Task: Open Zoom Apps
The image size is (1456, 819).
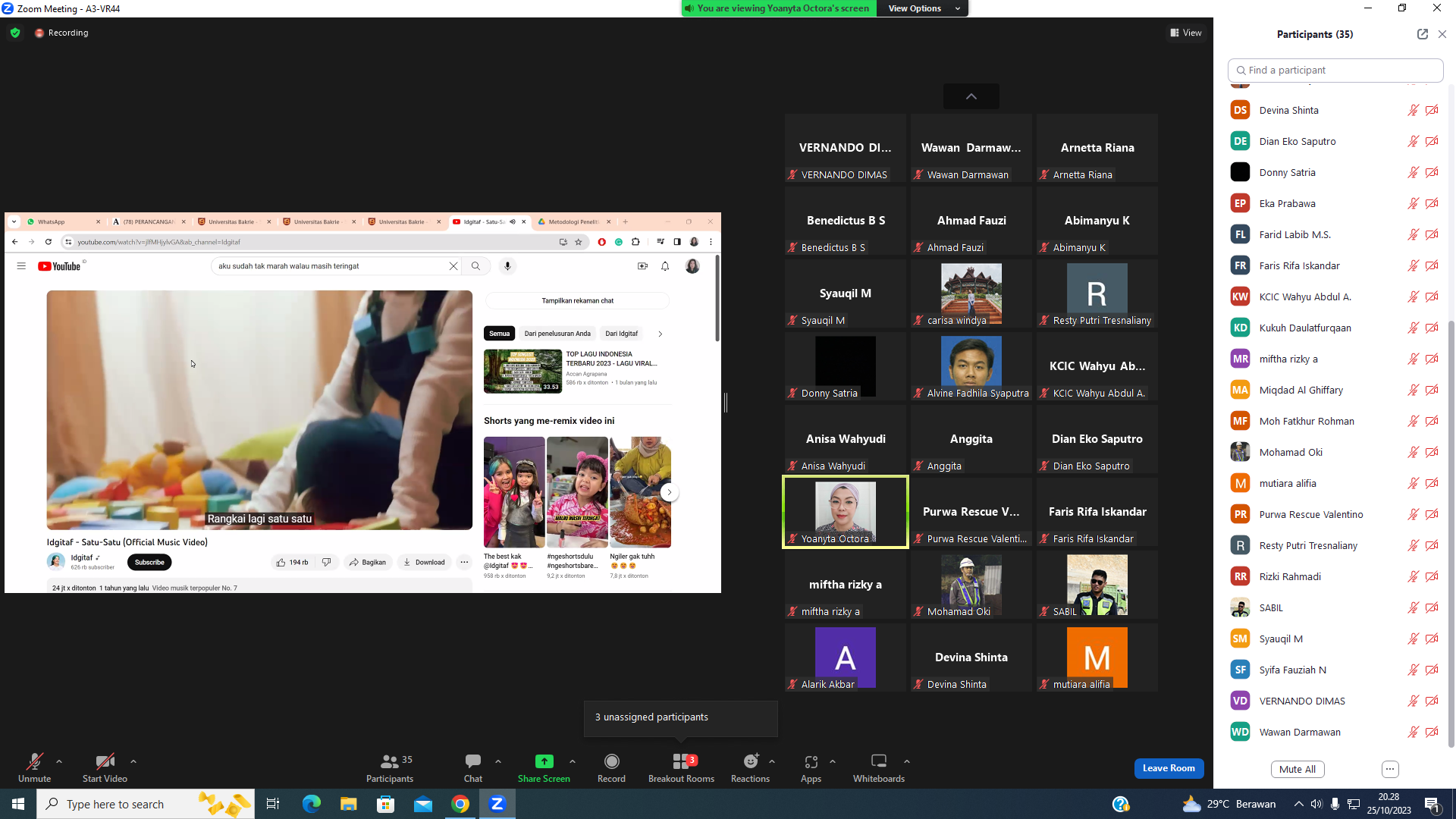Action: 811,767
